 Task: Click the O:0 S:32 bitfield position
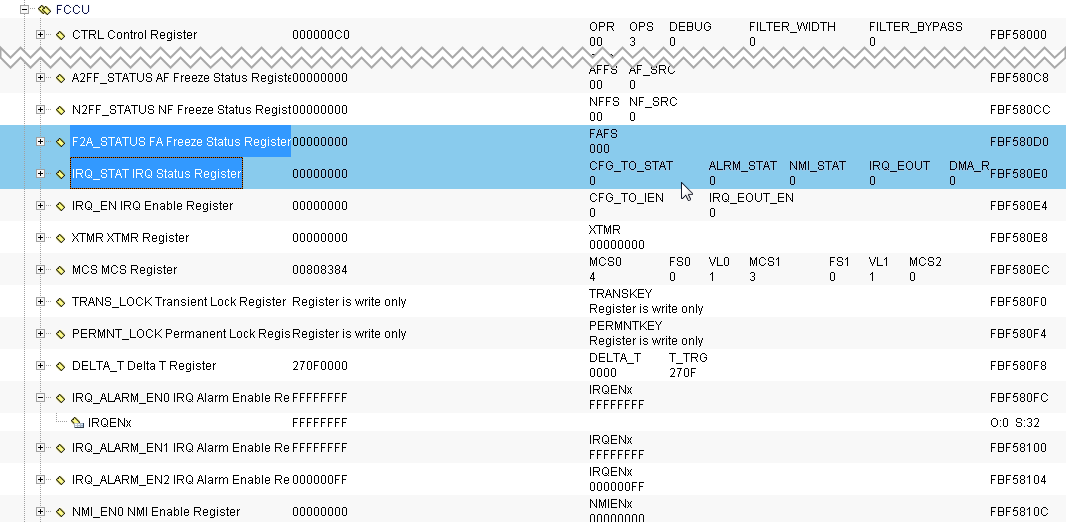(x=1015, y=423)
